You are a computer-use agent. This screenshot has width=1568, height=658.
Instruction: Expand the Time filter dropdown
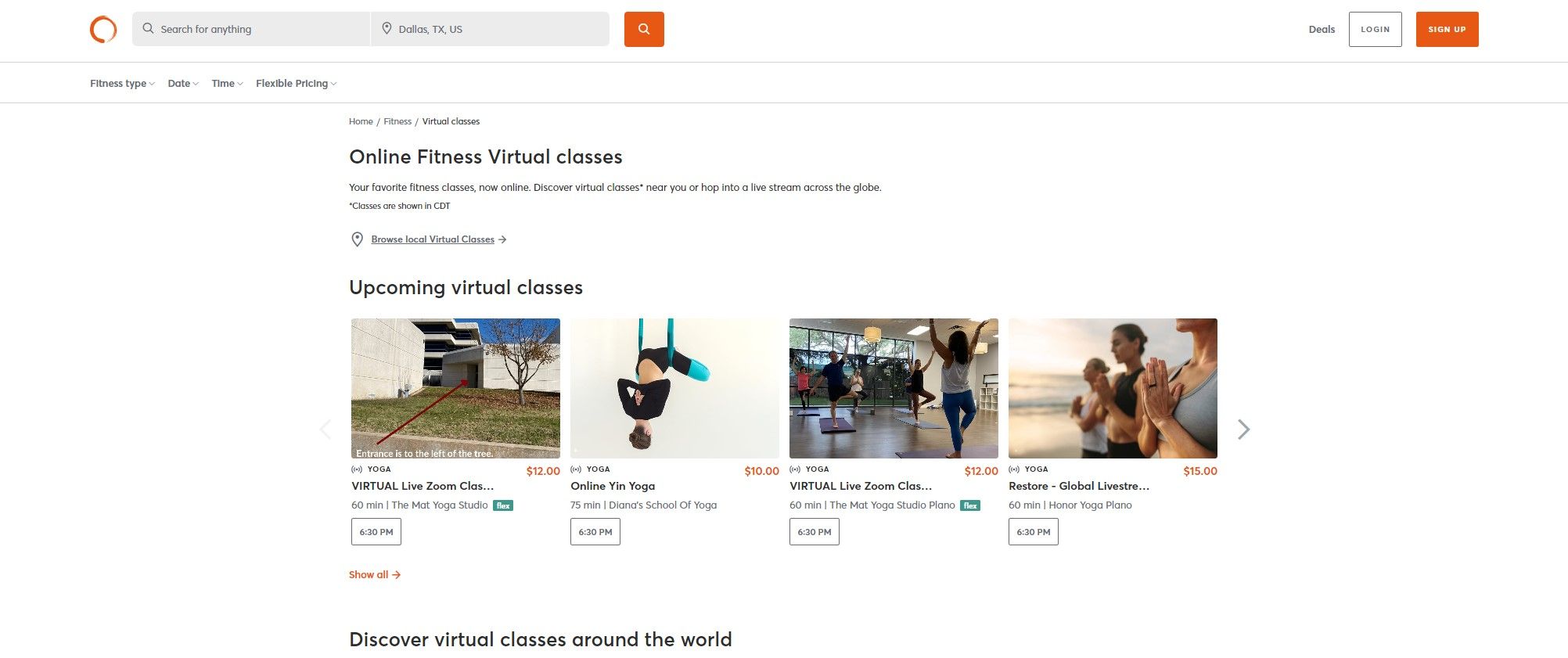227,84
